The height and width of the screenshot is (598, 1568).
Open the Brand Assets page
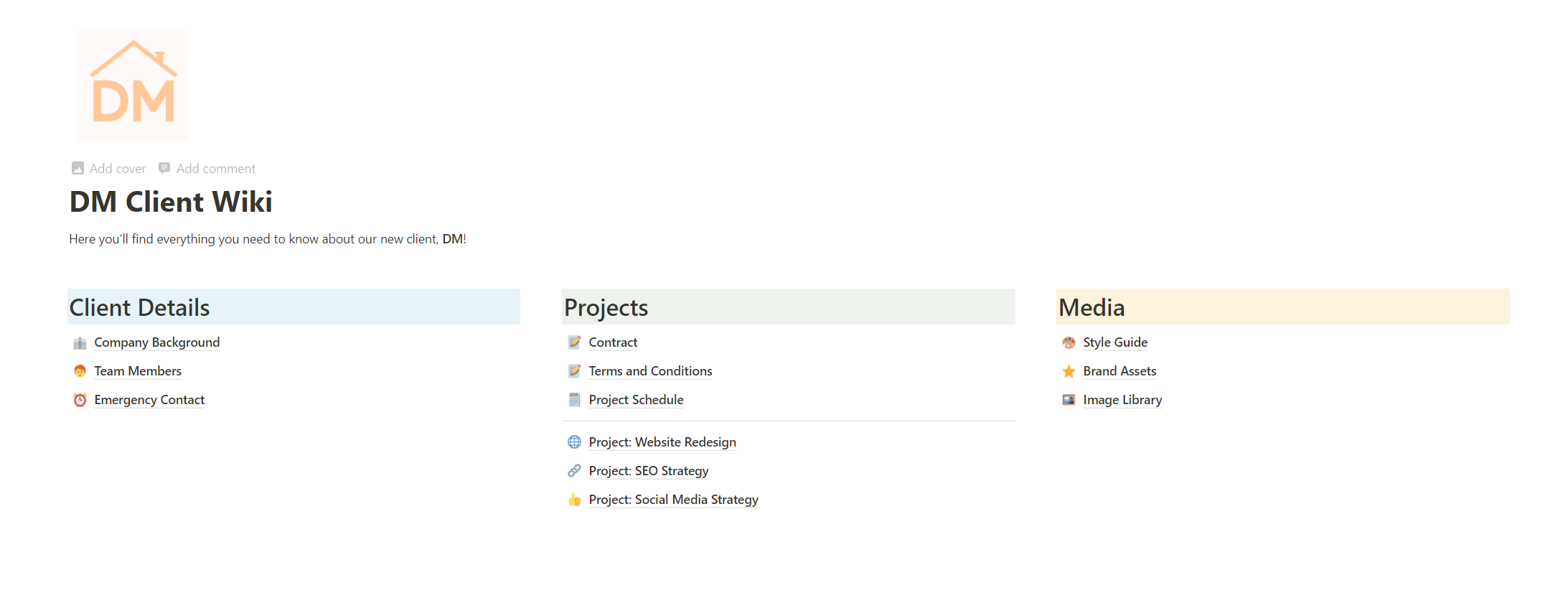[1119, 371]
